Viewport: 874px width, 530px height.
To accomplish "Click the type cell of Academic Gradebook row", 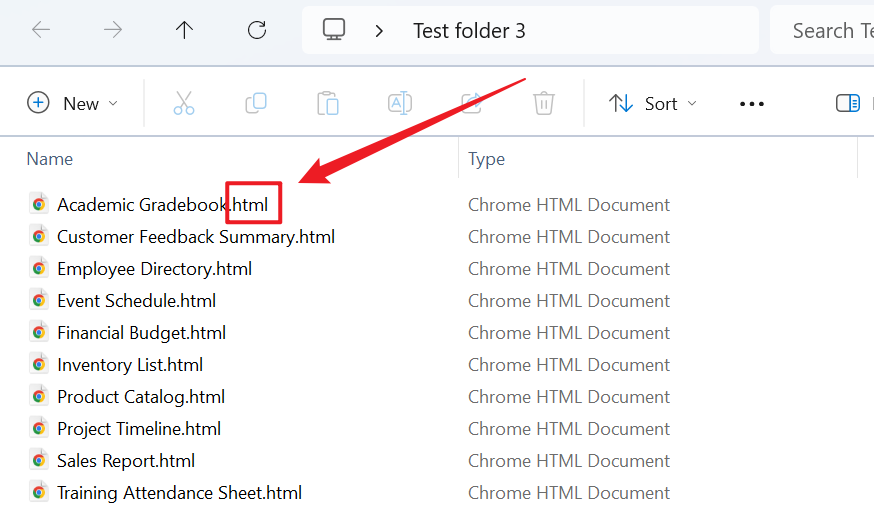I will pos(569,205).
